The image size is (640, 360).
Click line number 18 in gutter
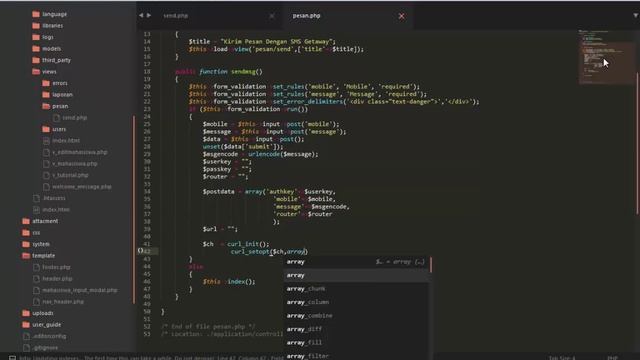coord(147,71)
